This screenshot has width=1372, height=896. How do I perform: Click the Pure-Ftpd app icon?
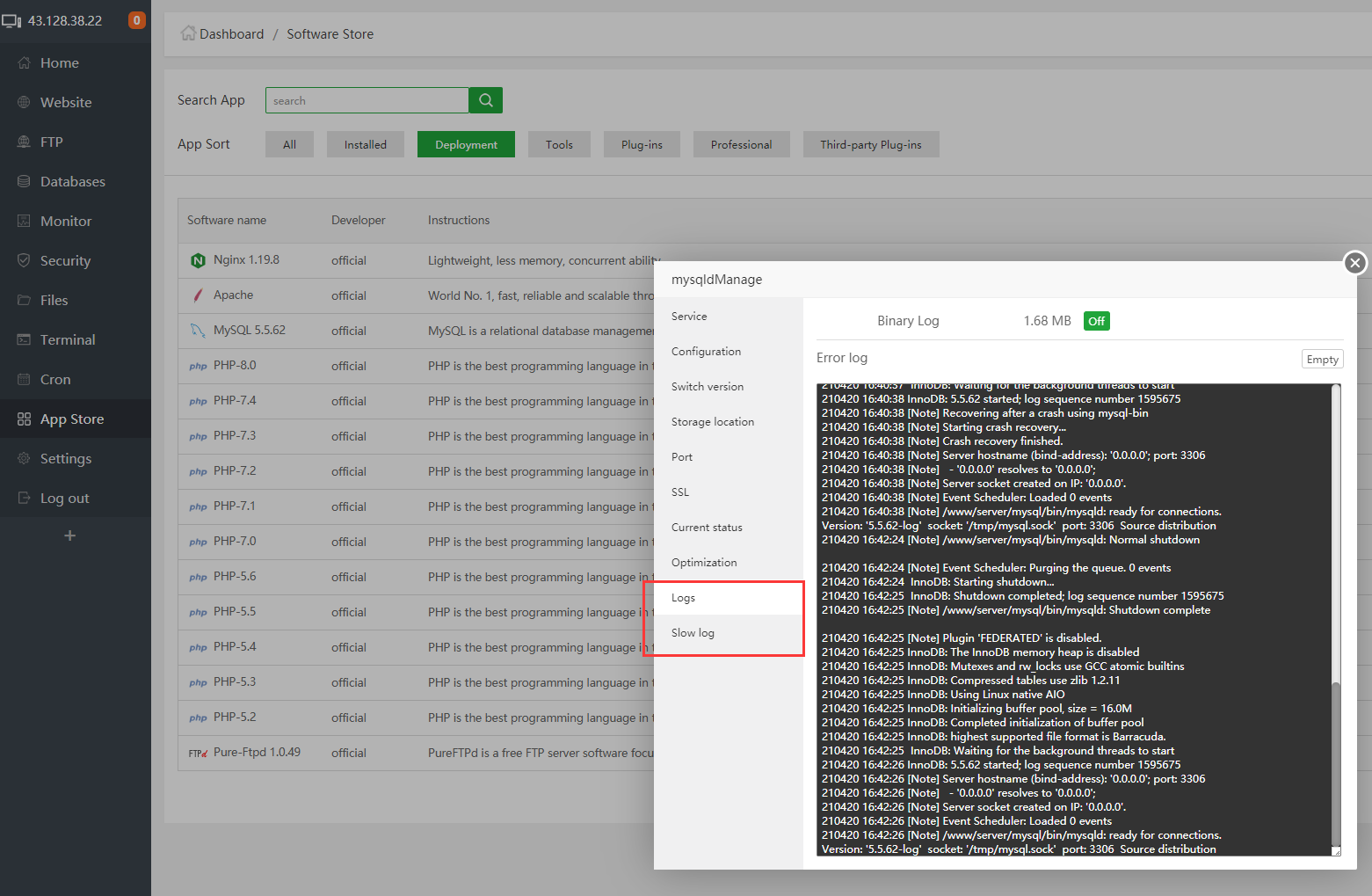pos(198,753)
